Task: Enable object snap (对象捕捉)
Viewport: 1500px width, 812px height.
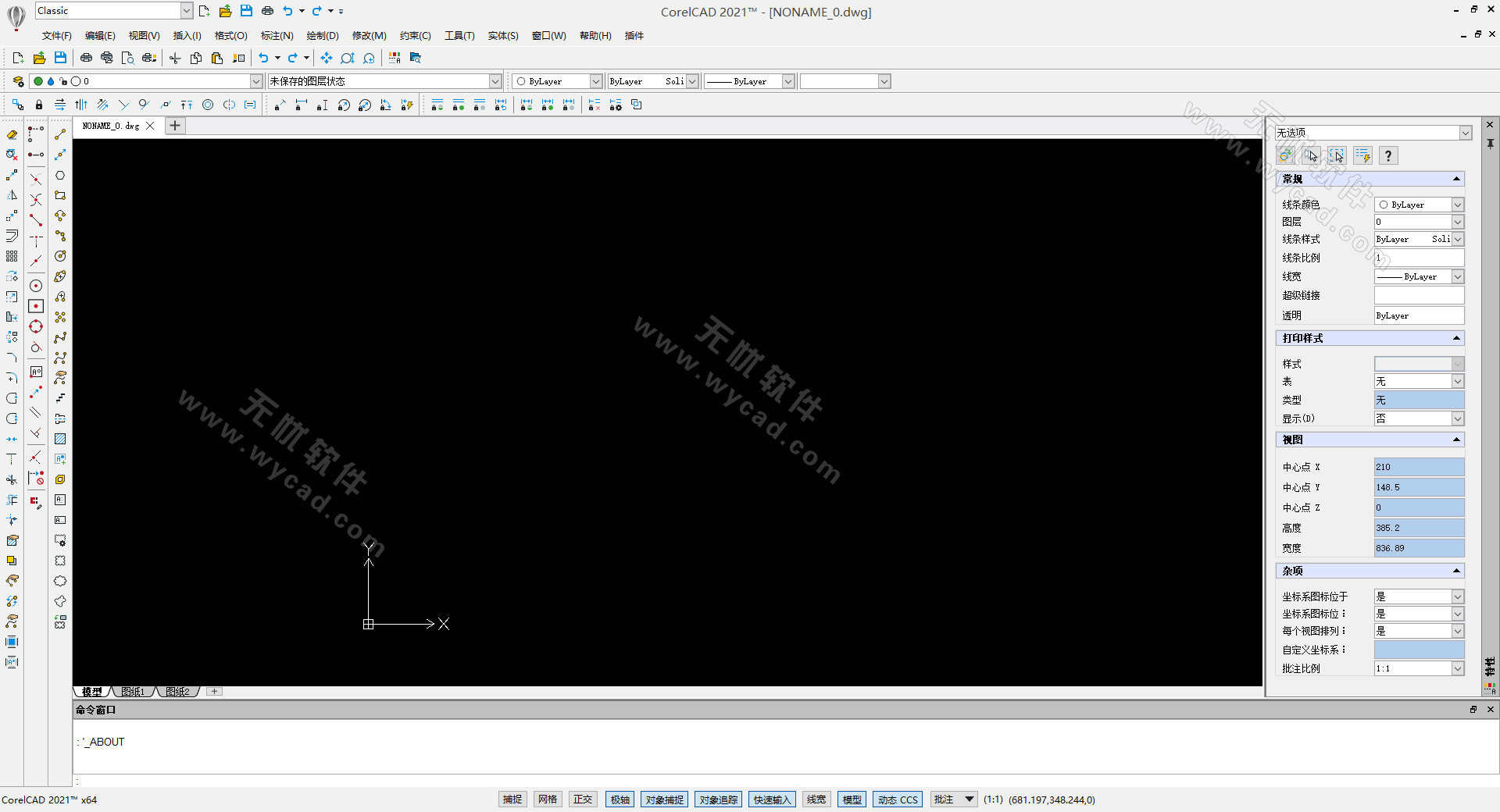Action: 664,800
